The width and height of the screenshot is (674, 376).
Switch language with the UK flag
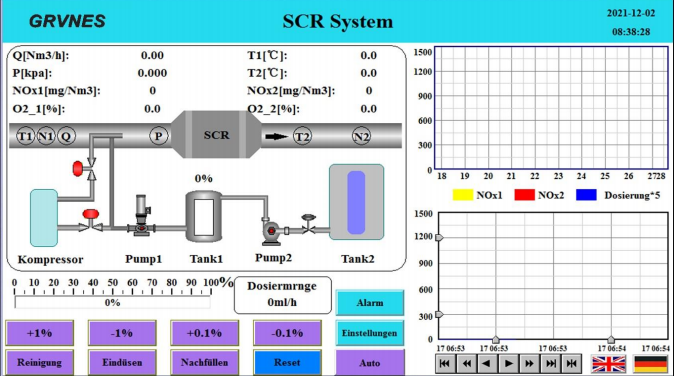tap(608, 364)
